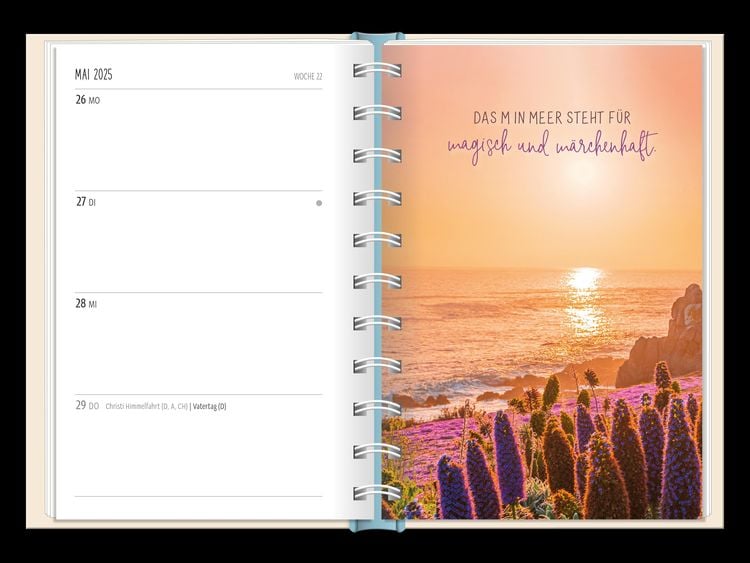Select the 26 MO day label
The image size is (750, 563).
tap(88, 100)
